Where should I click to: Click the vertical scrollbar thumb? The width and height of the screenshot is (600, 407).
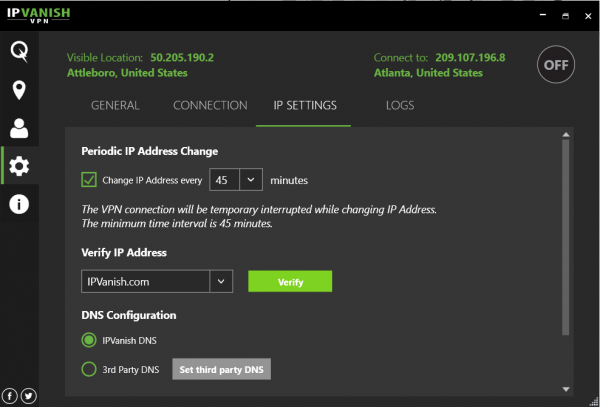(566, 237)
